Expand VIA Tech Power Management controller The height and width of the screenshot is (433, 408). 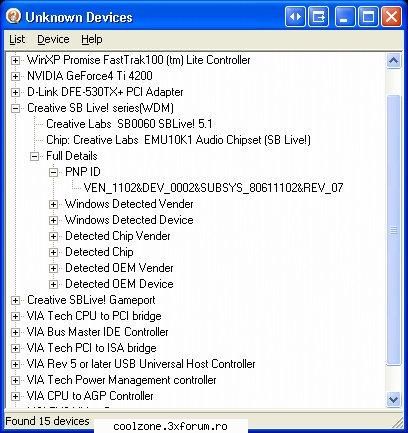click(x=15, y=380)
